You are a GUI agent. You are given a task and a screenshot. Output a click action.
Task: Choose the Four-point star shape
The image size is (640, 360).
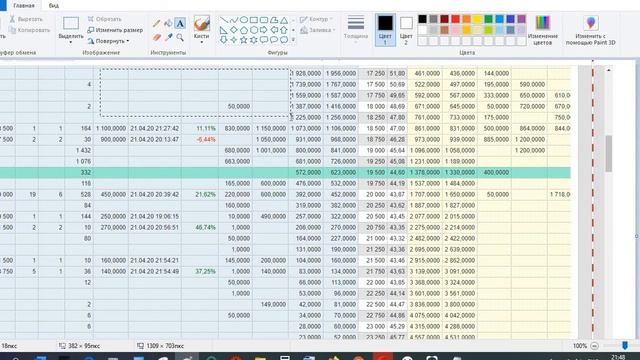(x=233, y=40)
